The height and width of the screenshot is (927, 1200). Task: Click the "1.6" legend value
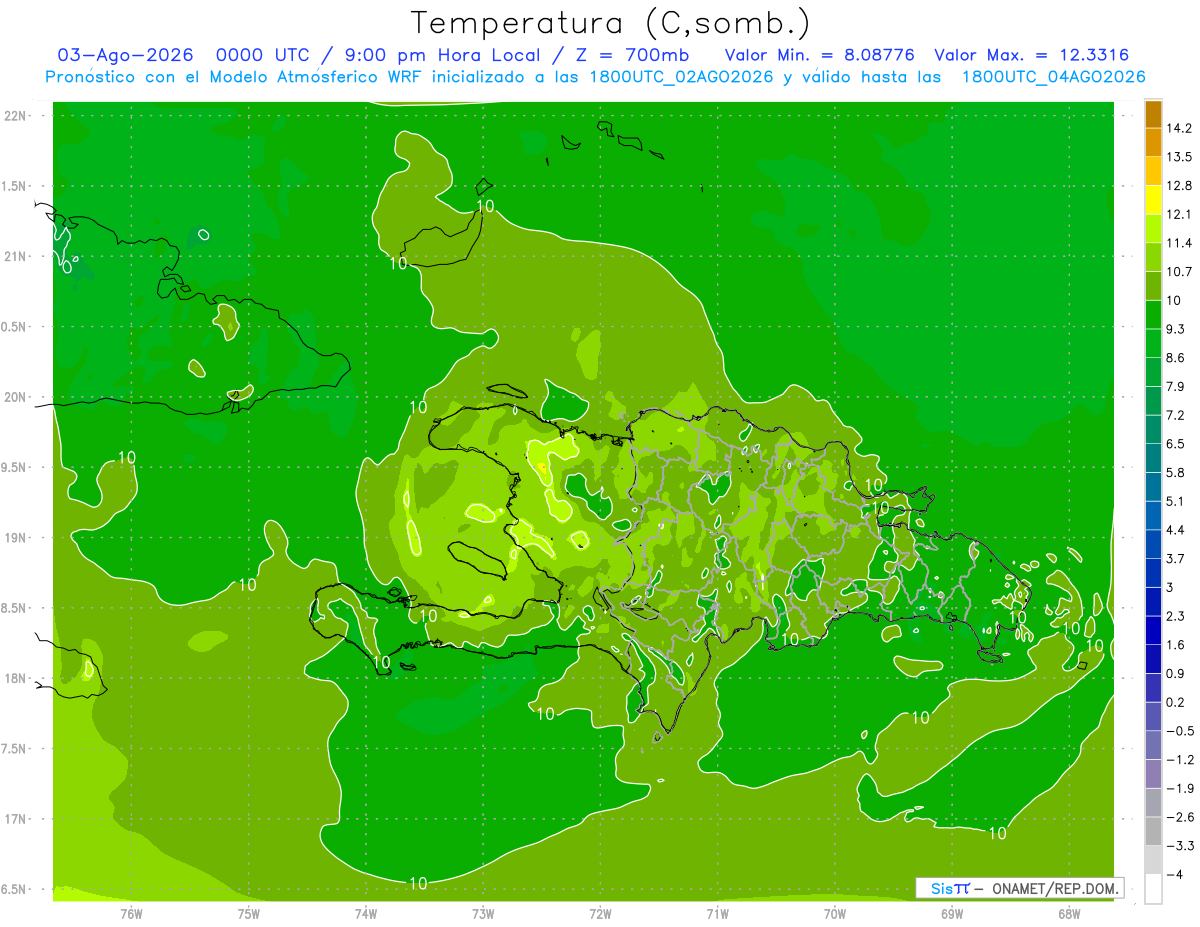(x=1175, y=645)
